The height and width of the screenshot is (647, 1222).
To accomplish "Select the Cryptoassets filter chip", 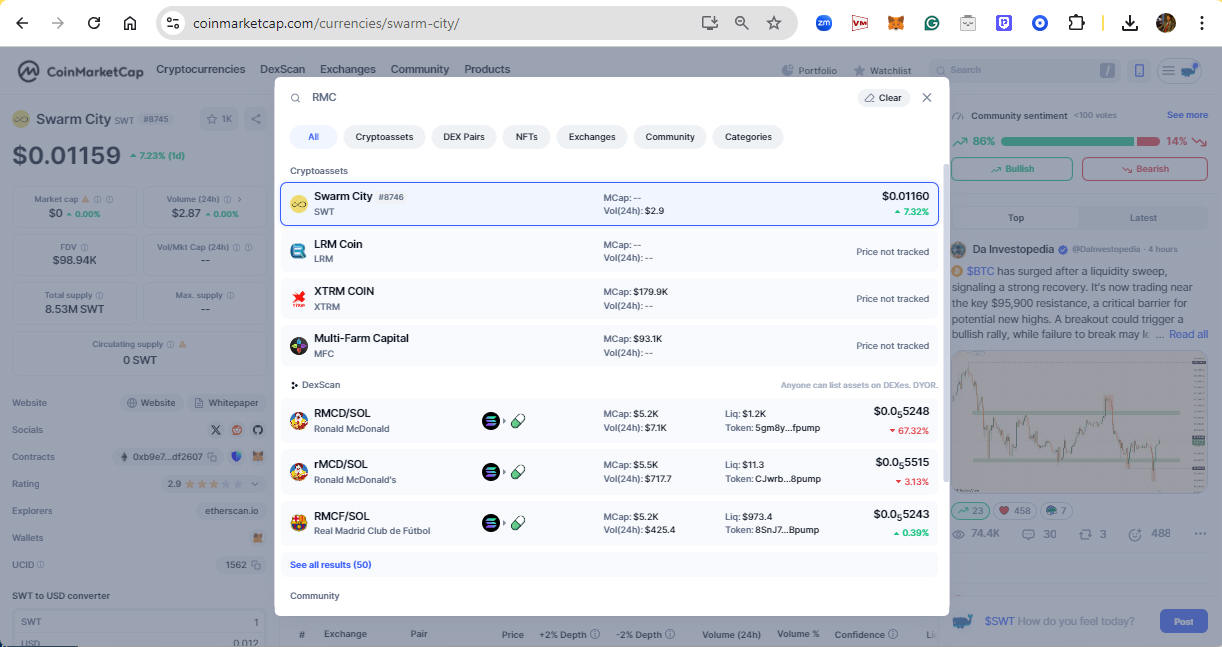I will click(384, 137).
